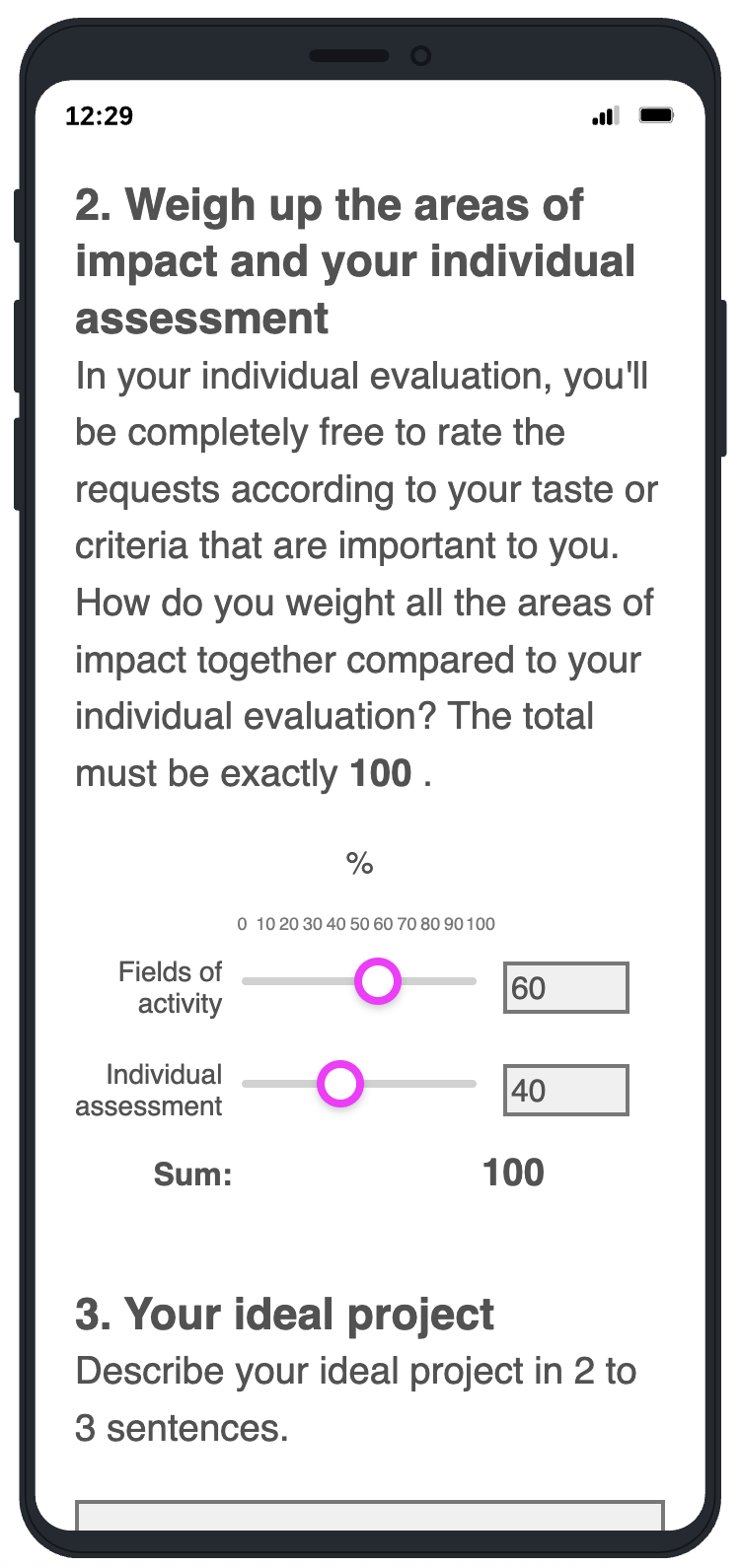Screen dimensions: 740x1568
Task: Click the battery icon in status bar
Action: (656, 116)
